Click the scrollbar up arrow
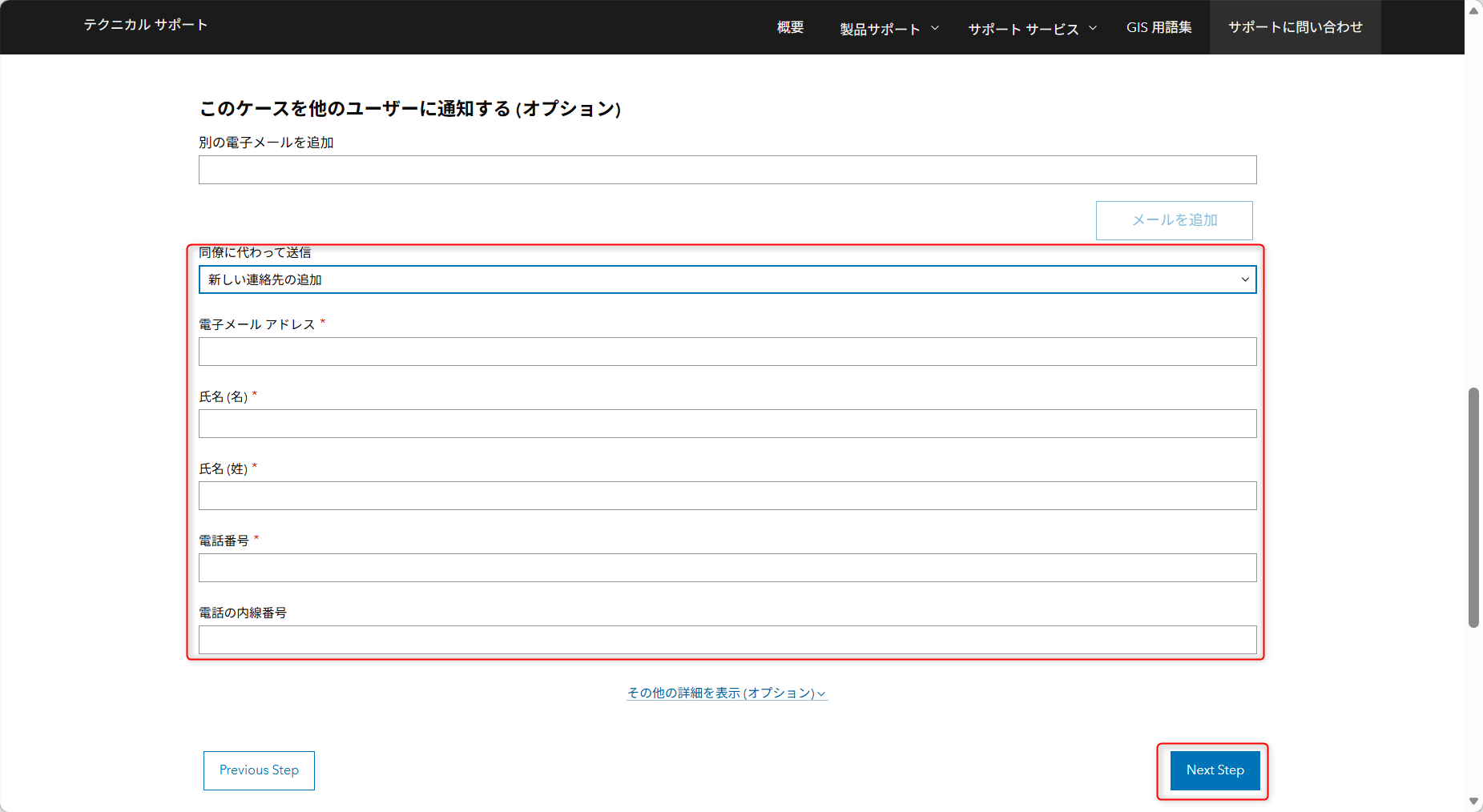Viewport: 1483px width, 812px height. pyautogui.click(x=1473, y=10)
